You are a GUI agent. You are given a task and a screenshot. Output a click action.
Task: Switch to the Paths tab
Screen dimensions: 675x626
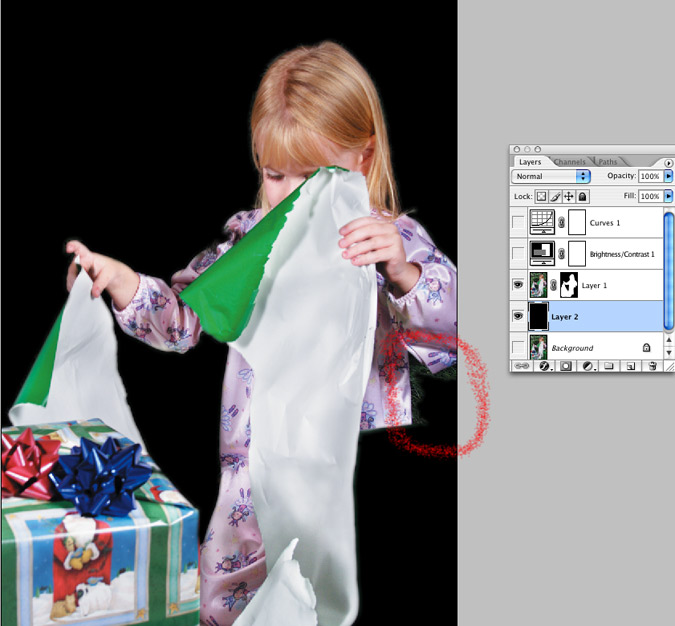607,162
